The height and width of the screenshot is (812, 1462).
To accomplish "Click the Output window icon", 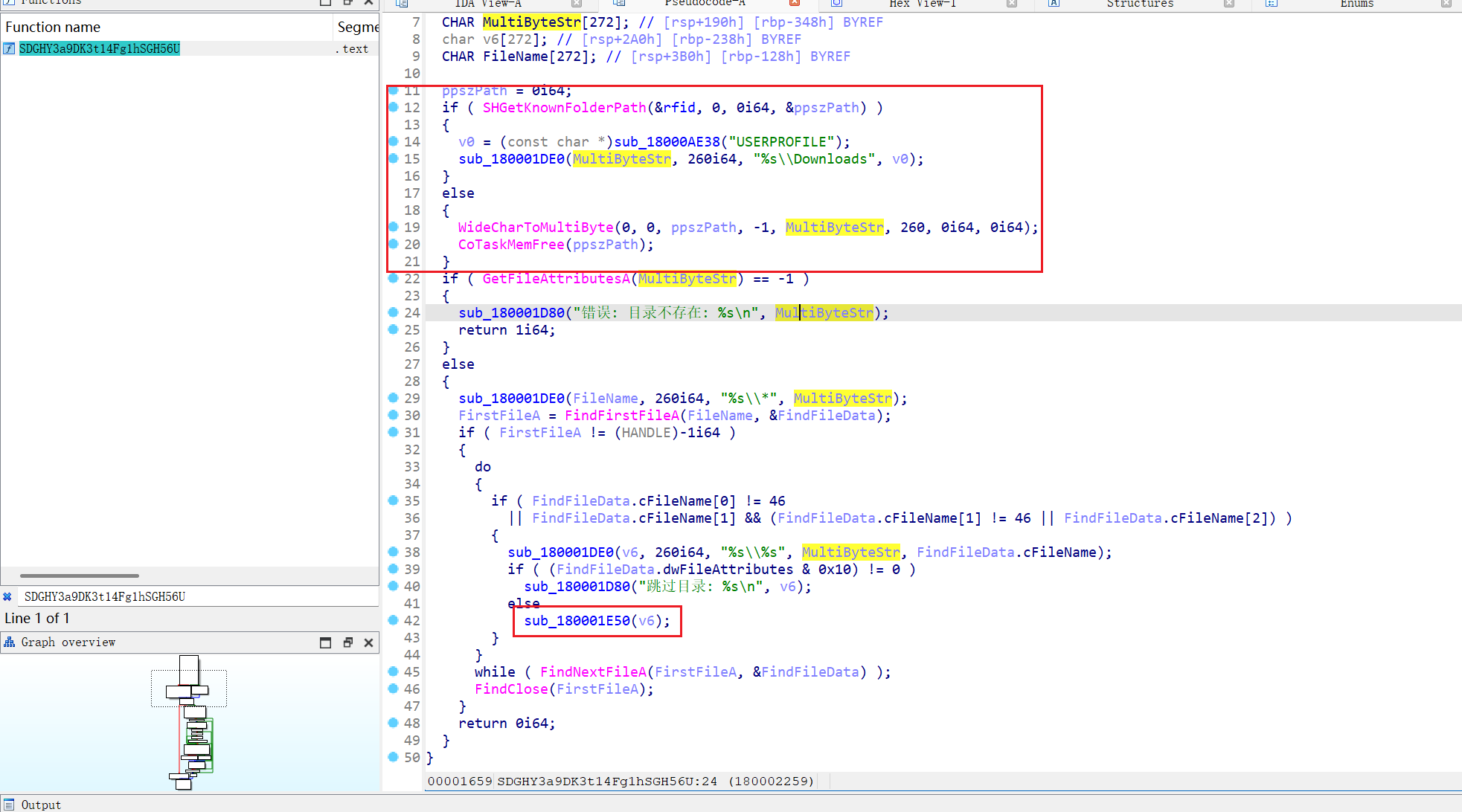I will tap(10, 805).
